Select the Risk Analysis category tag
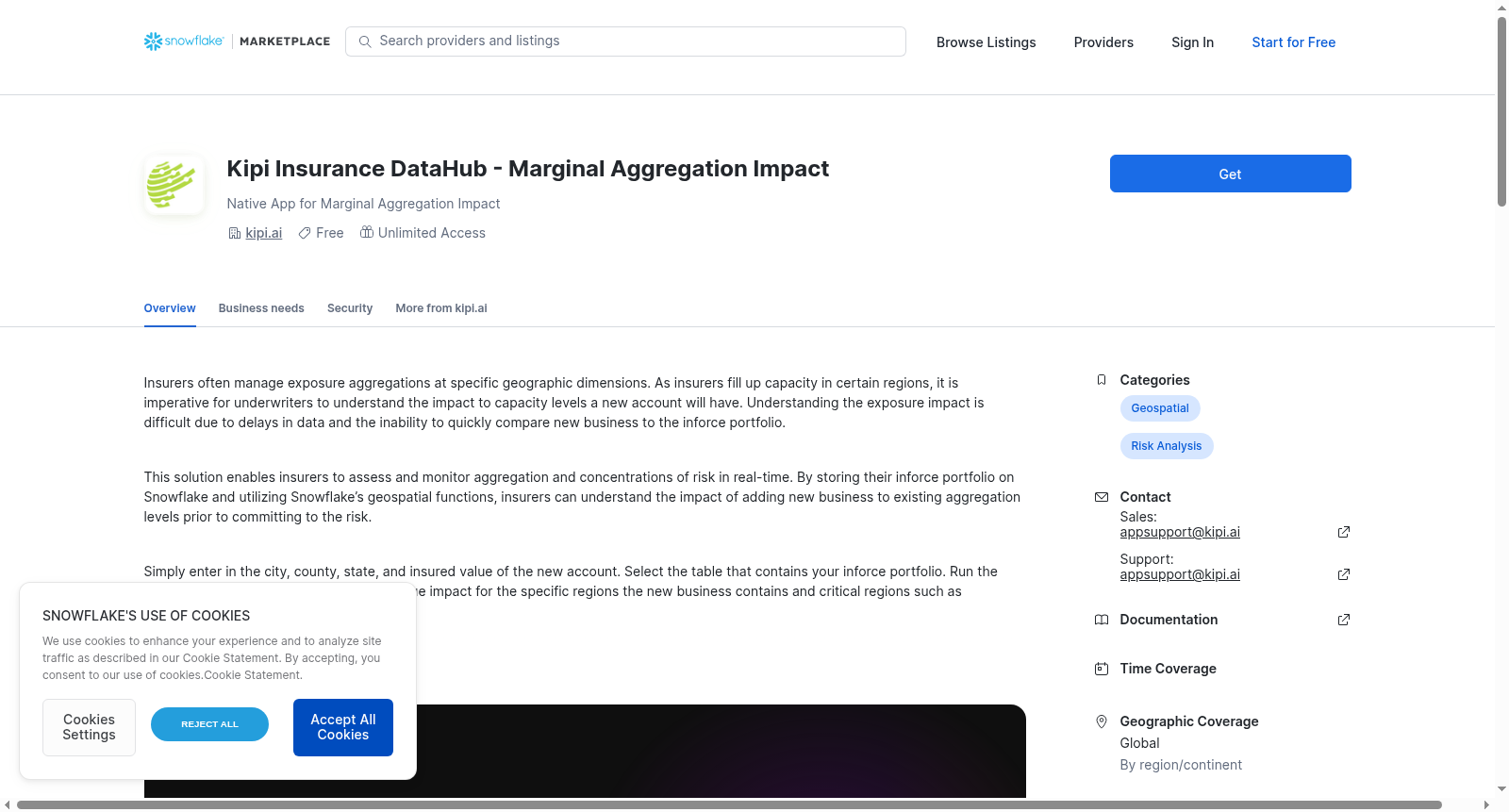Image resolution: width=1509 pixels, height=812 pixels. pyautogui.click(x=1167, y=446)
